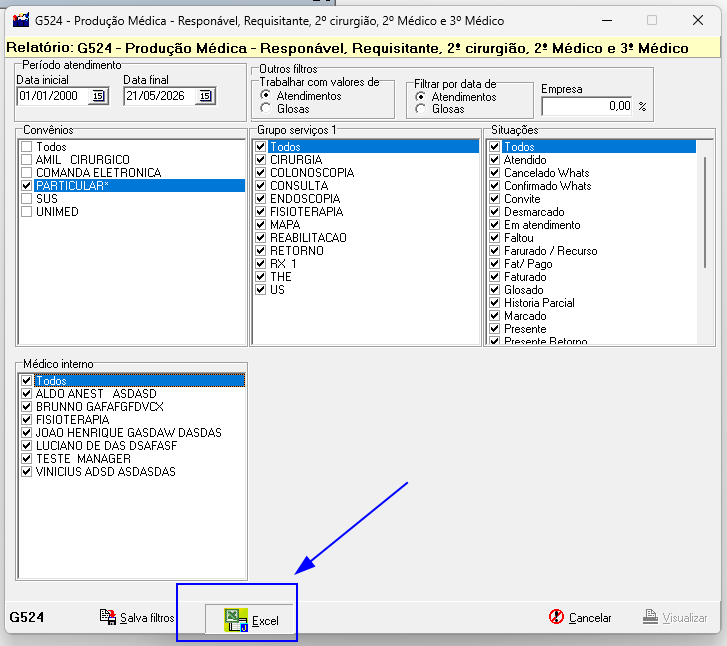Select Atendimentos under Filtrar por data de
The width and height of the screenshot is (727, 646).
click(421, 96)
